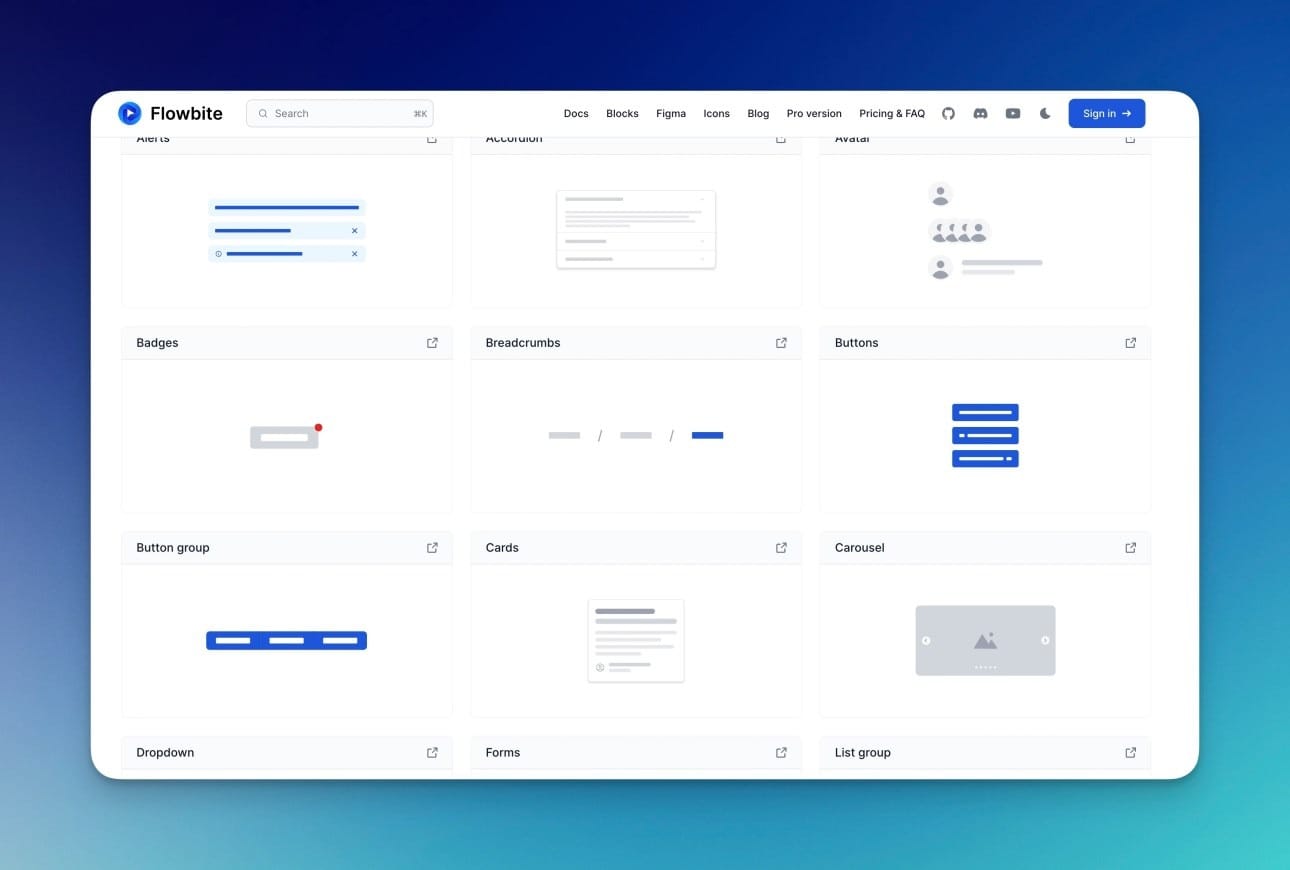This screenshot has width=1290, height=870.
Task: Go to Blocks in navigation
Action: tap(622, 114)
